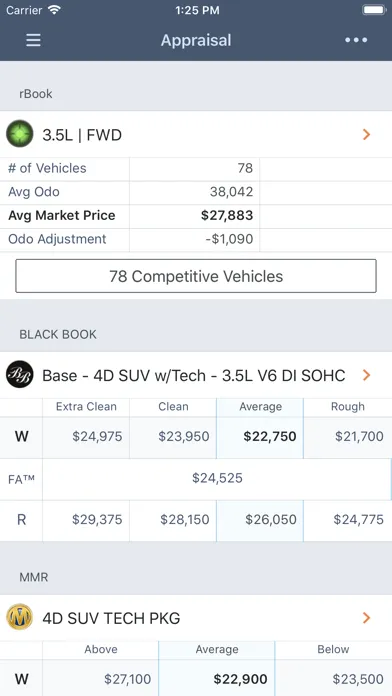Open Black Book Base 4D SUV chevron

[366, 376]
